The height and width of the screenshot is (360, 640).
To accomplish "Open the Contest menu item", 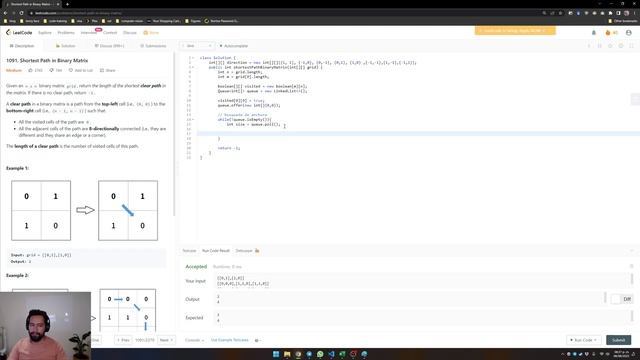I will (110, 33).
